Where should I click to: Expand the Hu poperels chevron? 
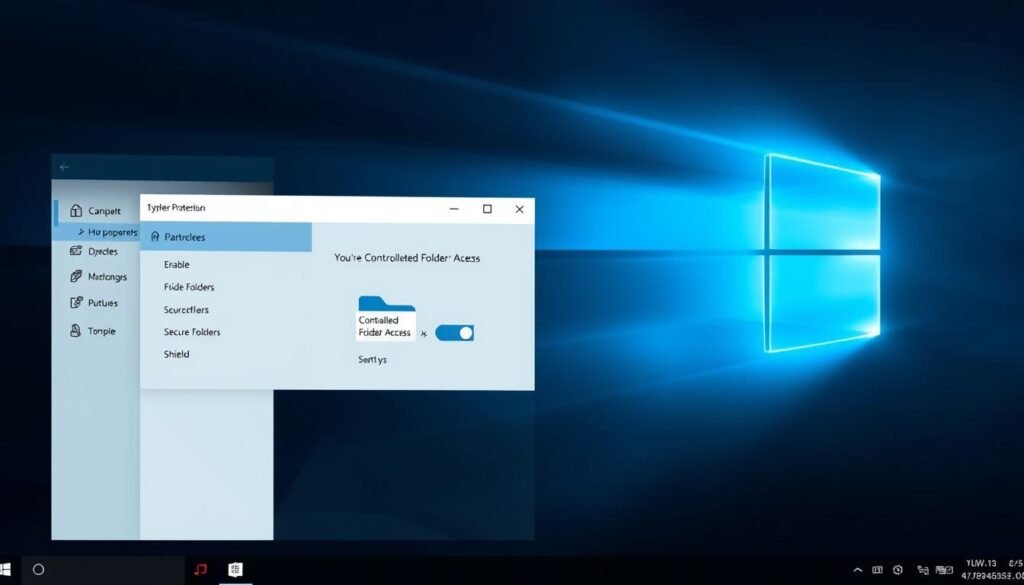click(x=81, y=232)
